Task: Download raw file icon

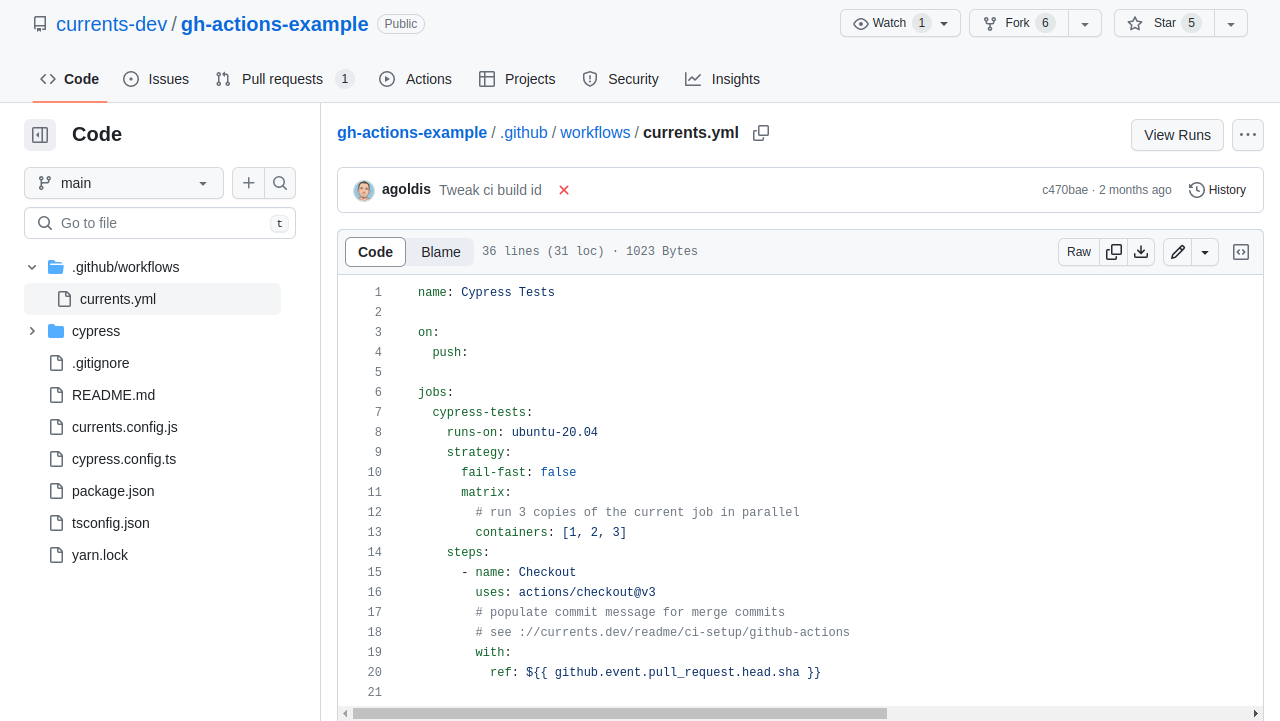Action: coord(1141,252)
